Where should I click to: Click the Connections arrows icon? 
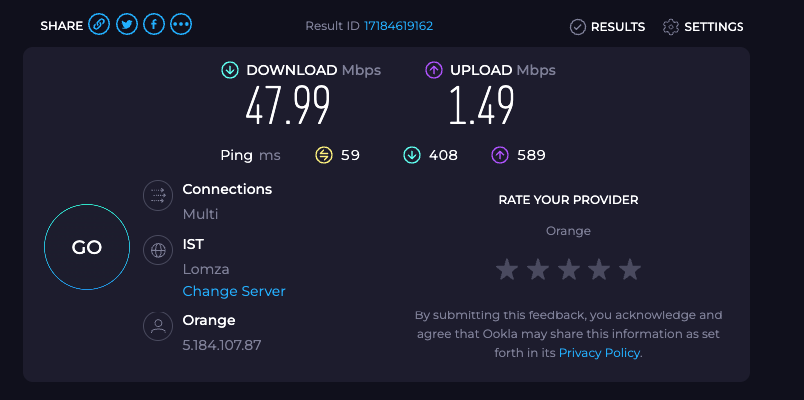point(158,195)
